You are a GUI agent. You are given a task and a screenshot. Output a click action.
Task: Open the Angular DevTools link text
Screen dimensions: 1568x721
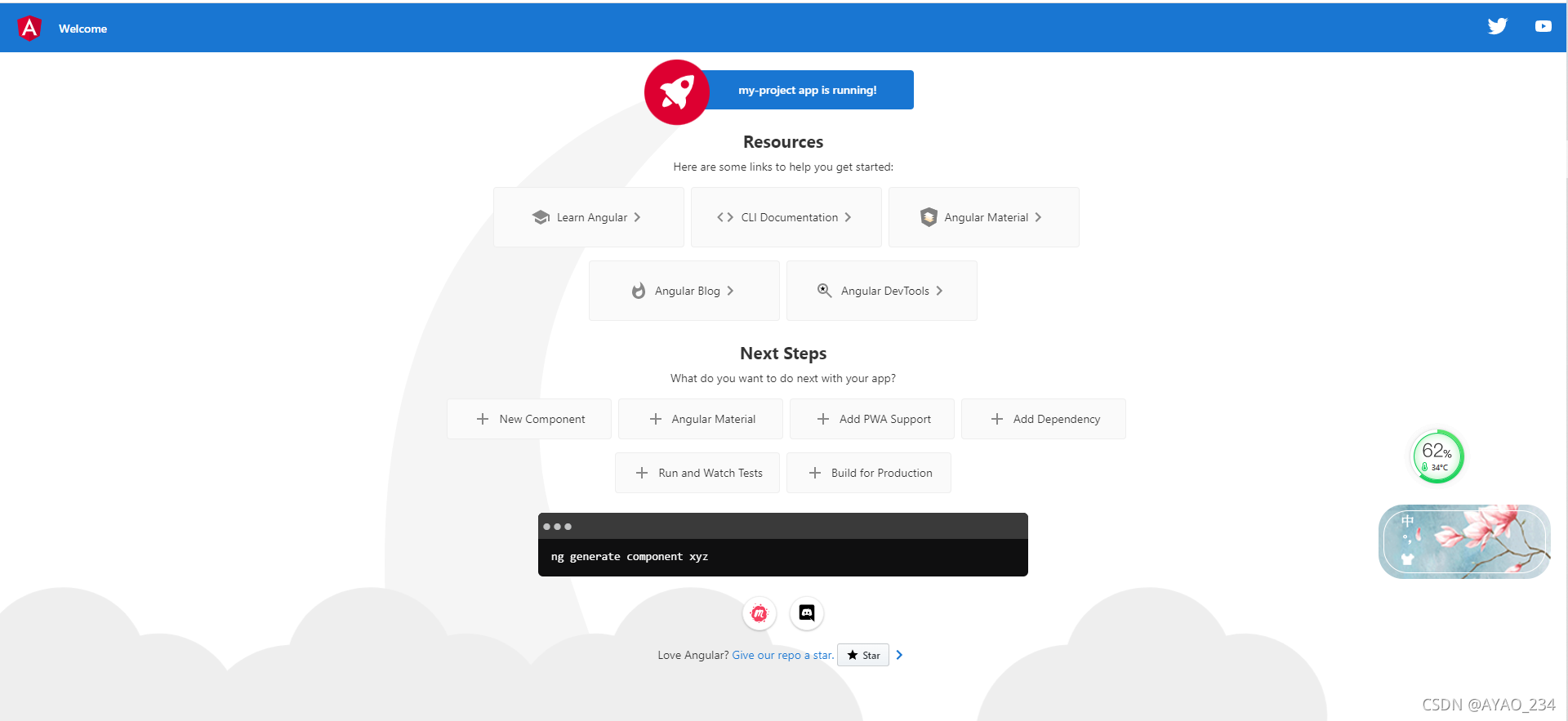885,291
